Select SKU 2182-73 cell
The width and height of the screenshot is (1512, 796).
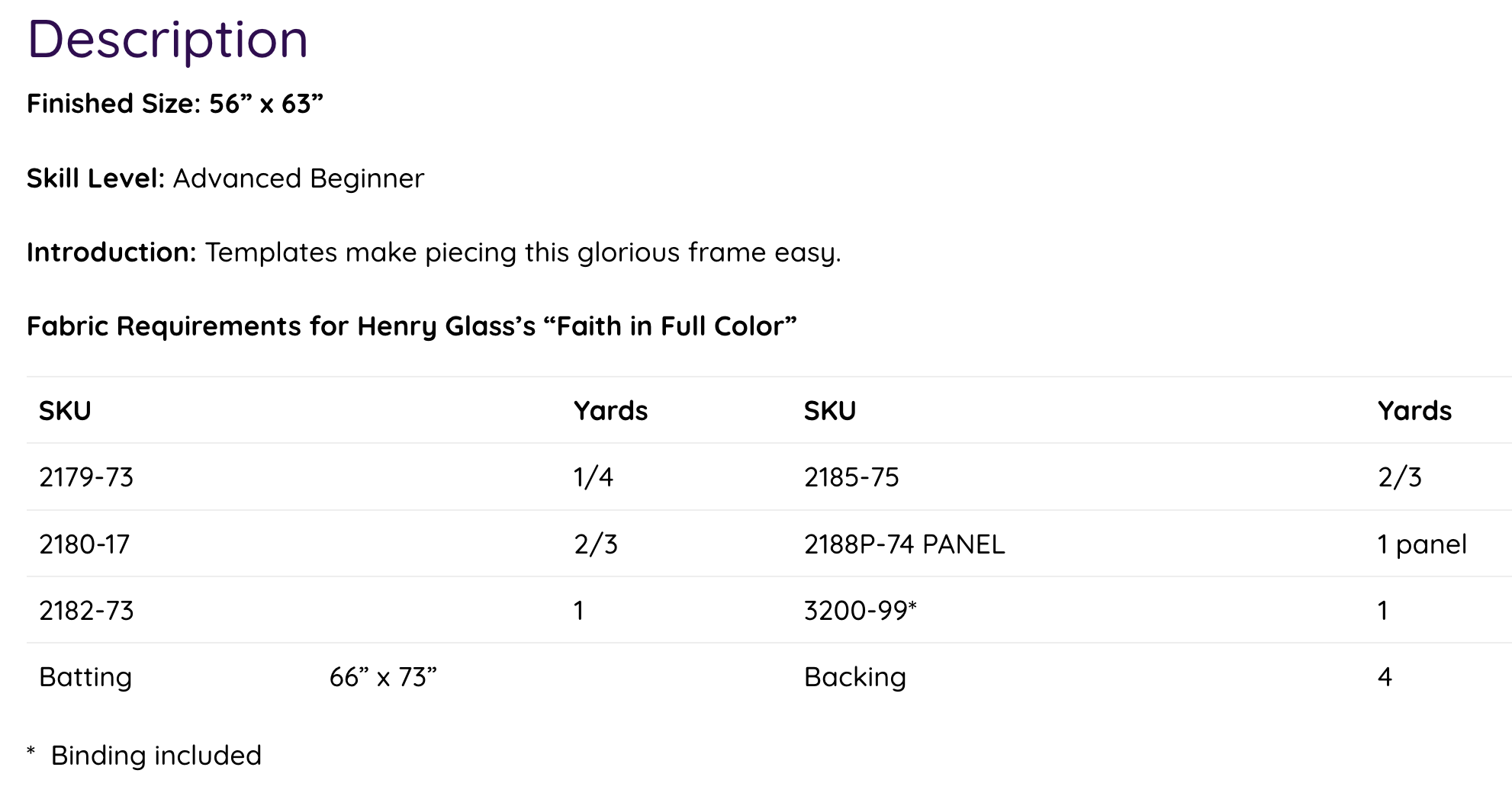coord(86,611)
